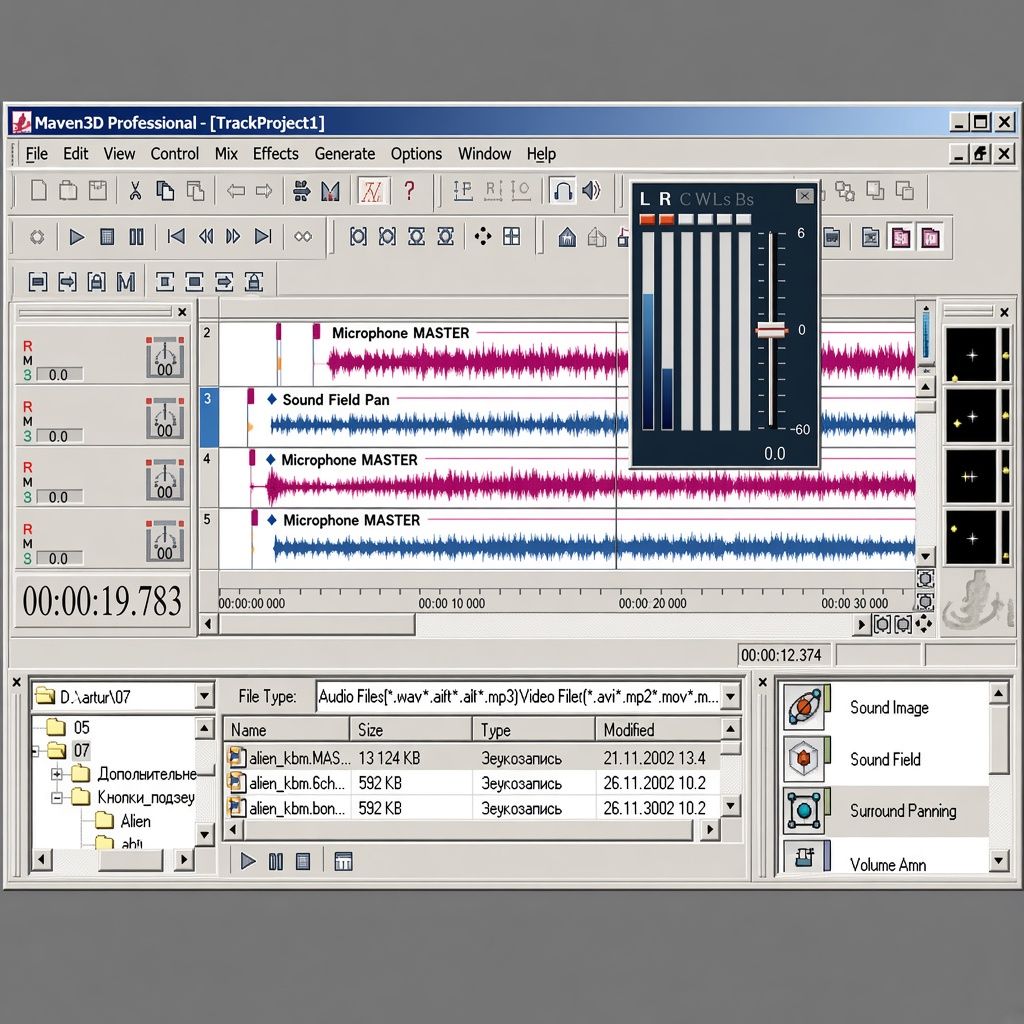The image size is (1024, 1024).
Task: Click the Record circle icon in transport toolbar
Action: click(37, 236)
